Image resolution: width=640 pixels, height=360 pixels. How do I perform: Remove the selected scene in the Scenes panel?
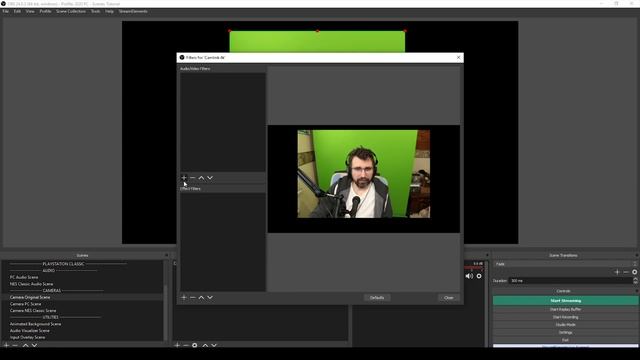point(16,345)
